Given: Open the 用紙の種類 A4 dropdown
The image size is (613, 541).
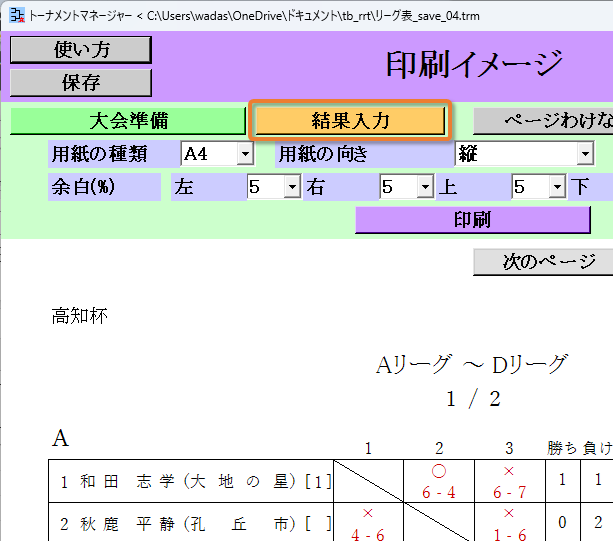Looking at the screenshot, I should pyautogui.click(x=245, y=153).
